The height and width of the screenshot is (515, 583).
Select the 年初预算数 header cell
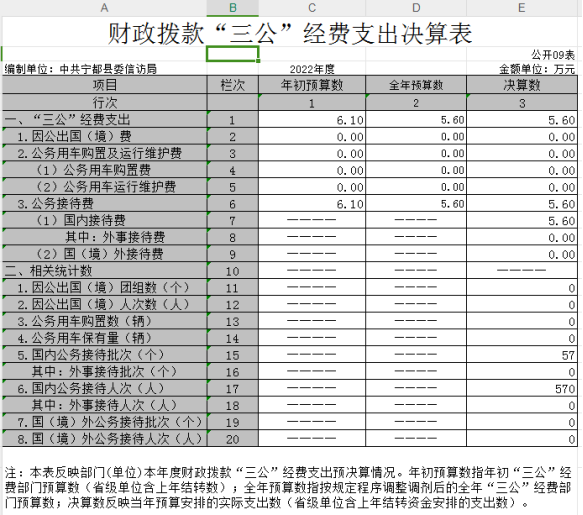312,85
